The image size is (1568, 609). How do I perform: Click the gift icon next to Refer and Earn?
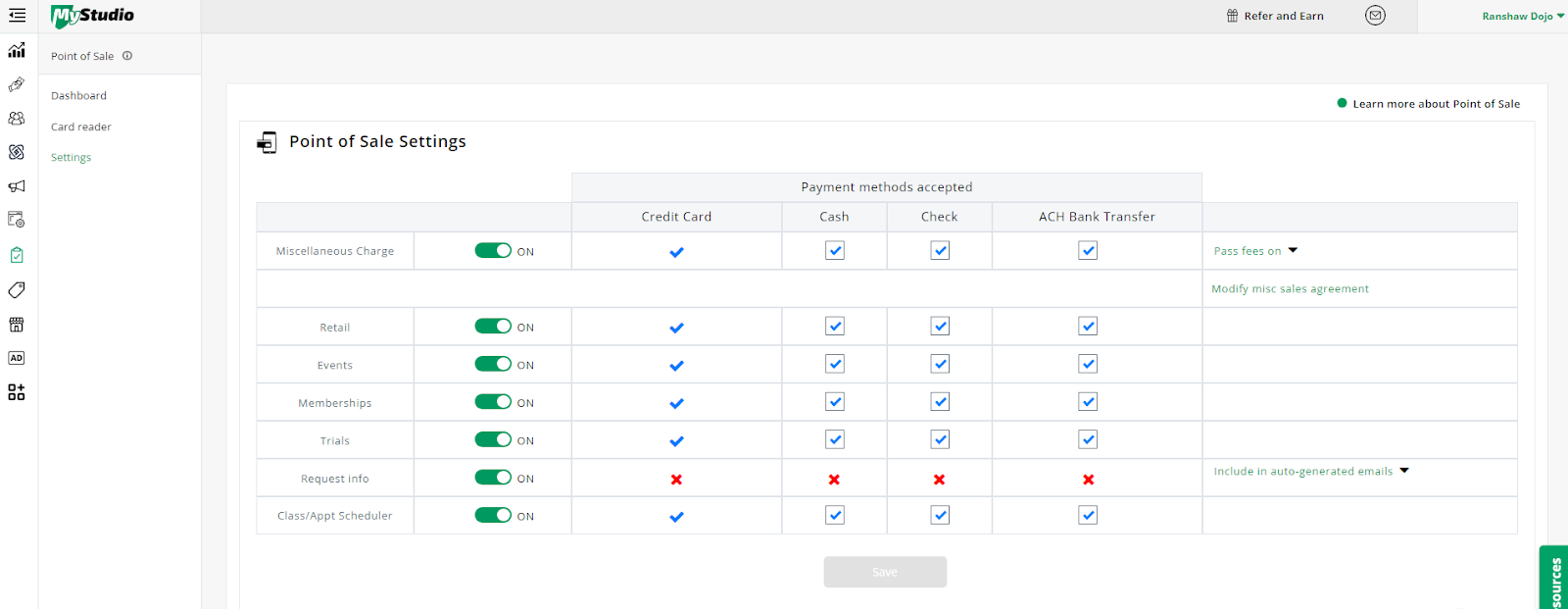coord(1233,16)
